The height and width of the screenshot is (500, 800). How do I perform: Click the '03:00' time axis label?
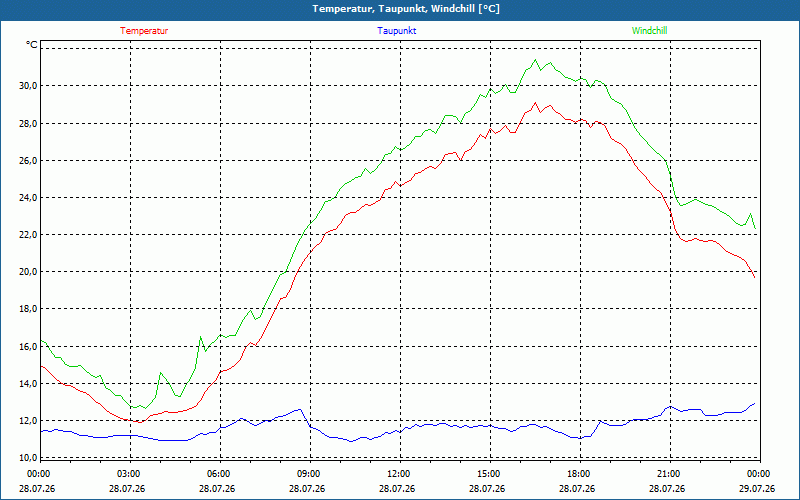click(129, 473)
